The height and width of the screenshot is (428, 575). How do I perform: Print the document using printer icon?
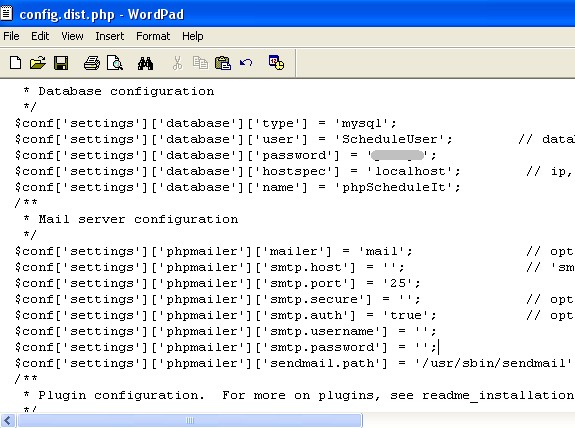click(92, 63)
